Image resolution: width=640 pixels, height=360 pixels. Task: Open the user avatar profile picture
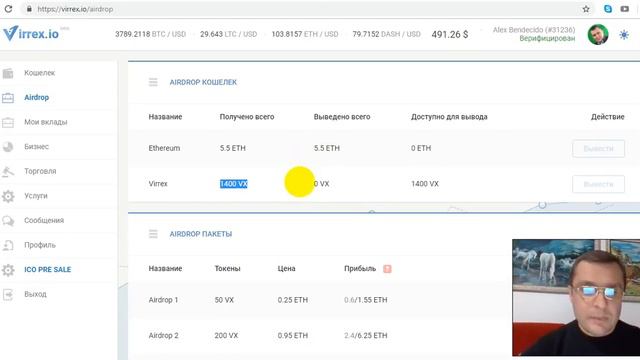pos(598,34)
